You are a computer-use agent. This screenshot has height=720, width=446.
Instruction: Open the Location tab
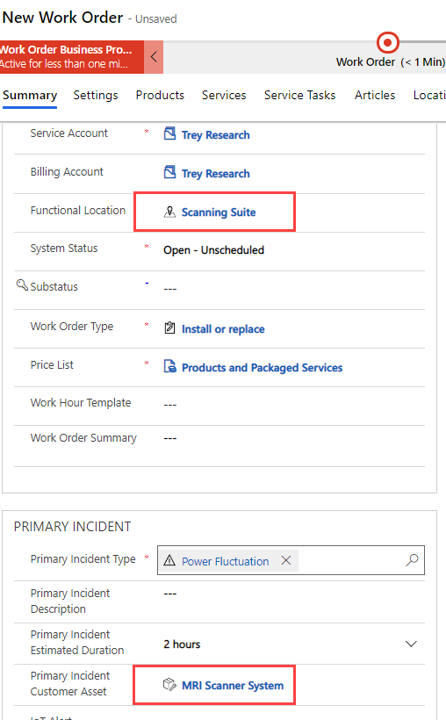[429, 95]
